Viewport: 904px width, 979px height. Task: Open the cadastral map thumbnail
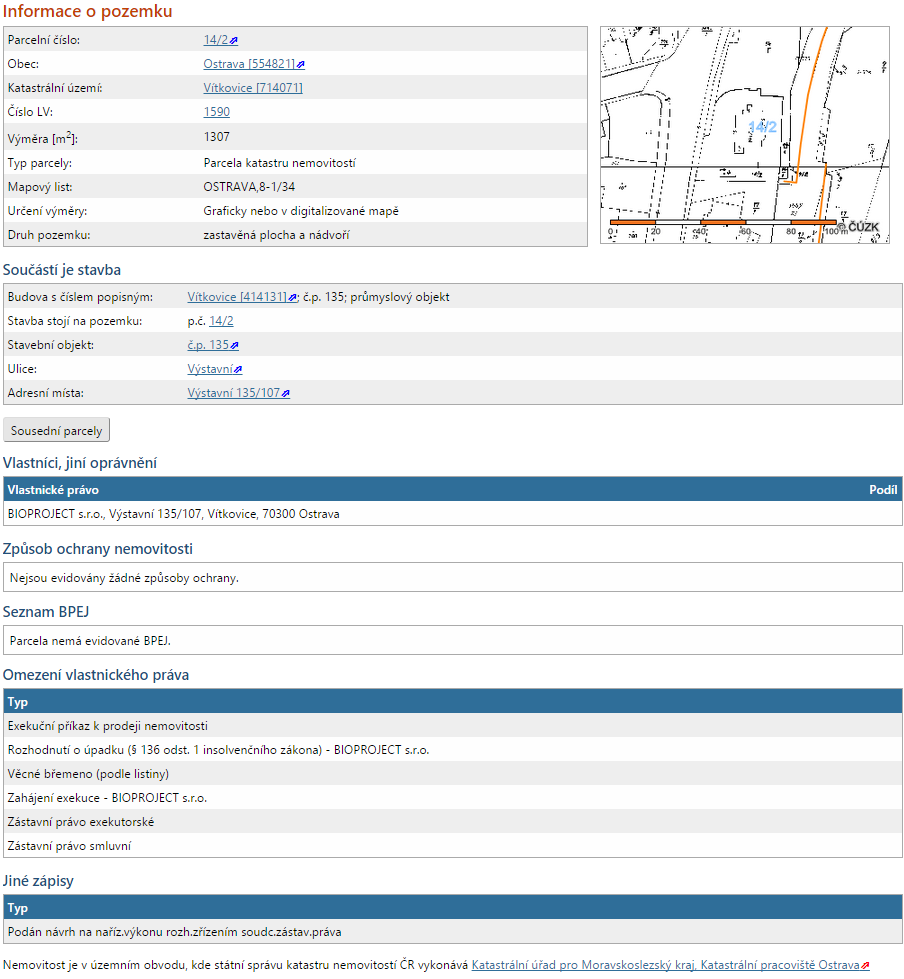745,135
